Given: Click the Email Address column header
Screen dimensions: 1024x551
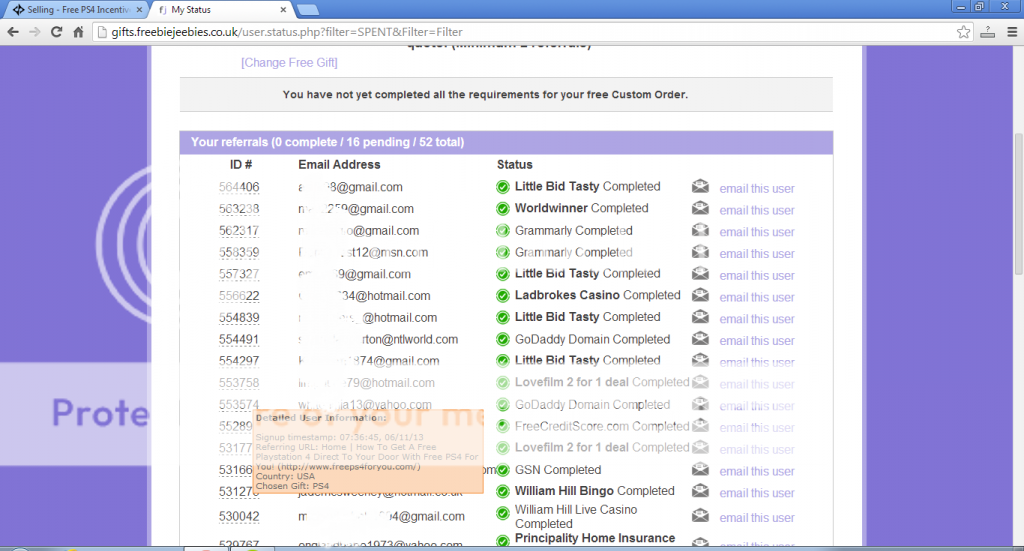Looking at the screenshot, I should point(339,165).
